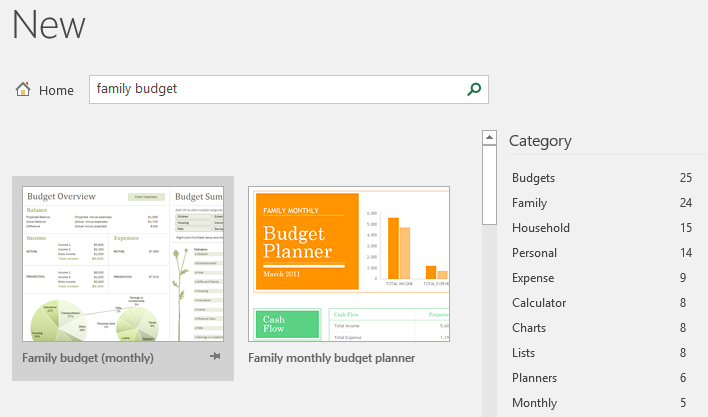Click the scrollbar up arrow
This screenshot has height=417, width=708.
(x=489, y=137)
